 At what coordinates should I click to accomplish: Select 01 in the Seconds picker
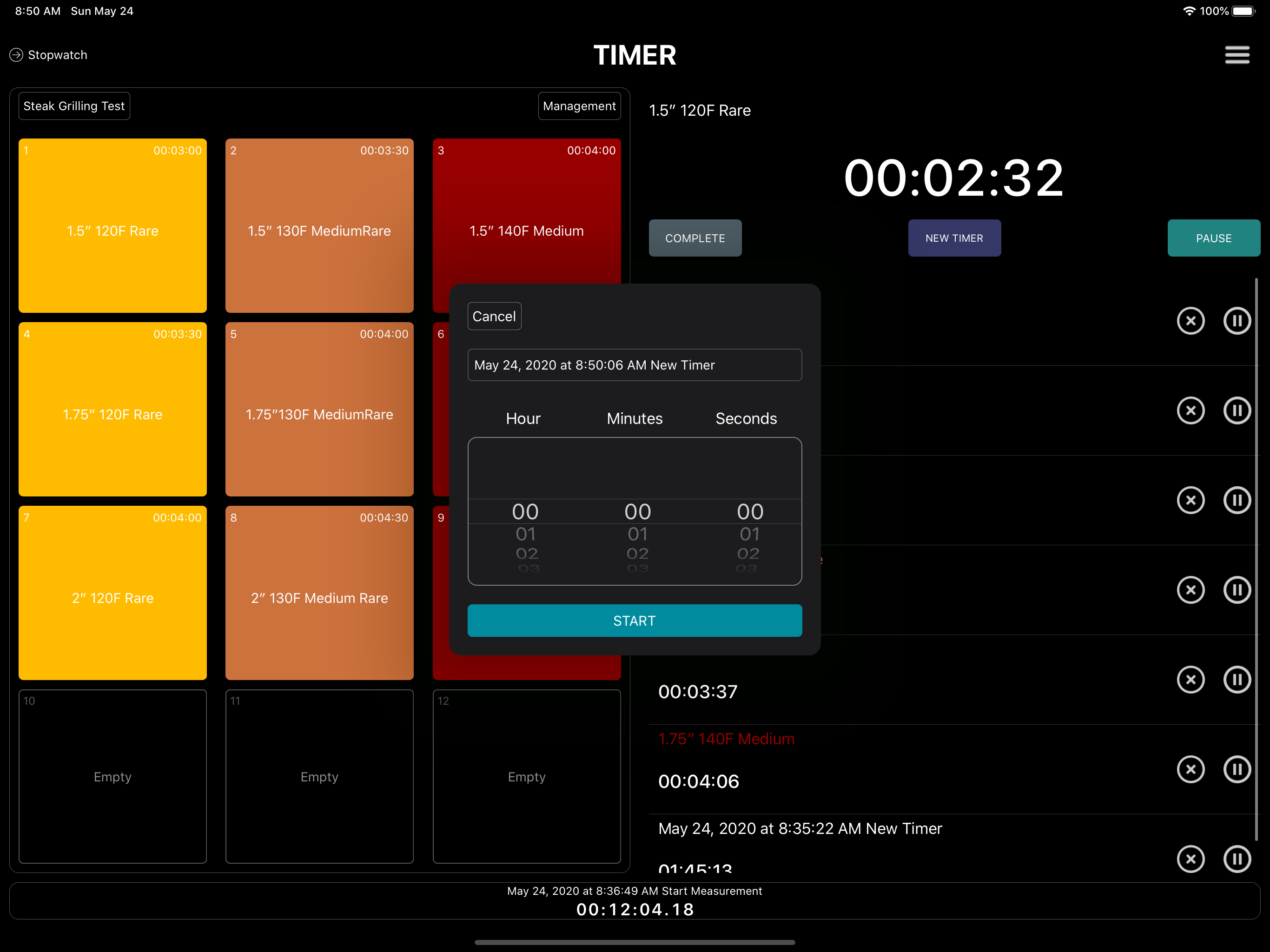click(749, 534)
